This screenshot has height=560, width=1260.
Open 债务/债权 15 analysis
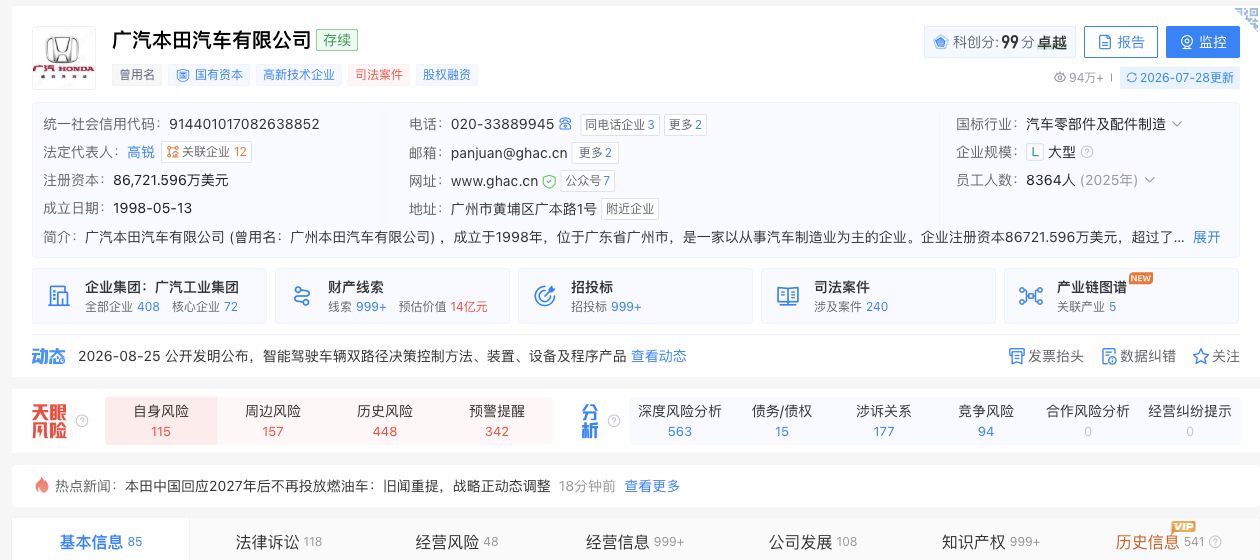point(782,421)
